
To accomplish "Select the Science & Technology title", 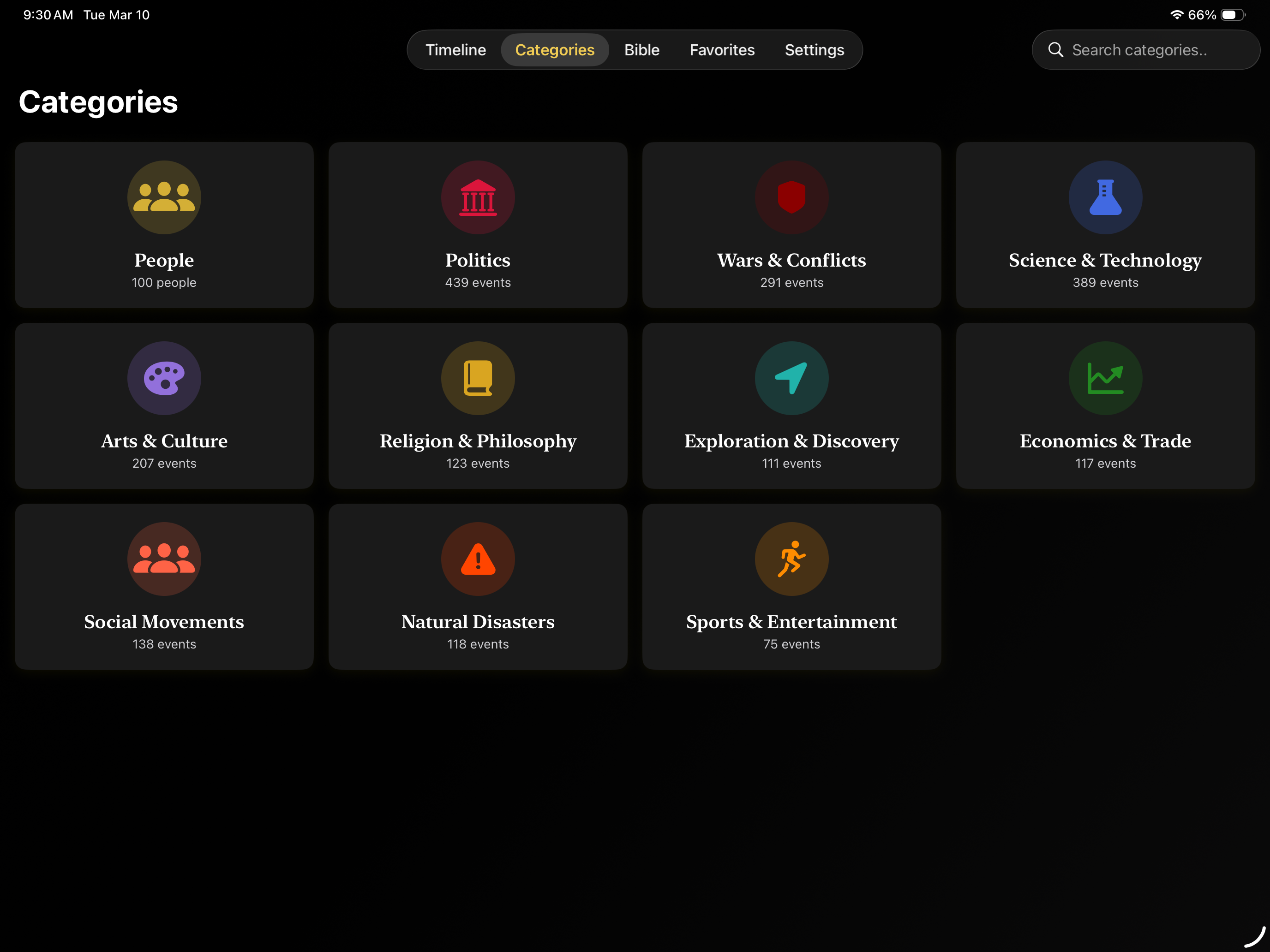I will point(1105,260).
